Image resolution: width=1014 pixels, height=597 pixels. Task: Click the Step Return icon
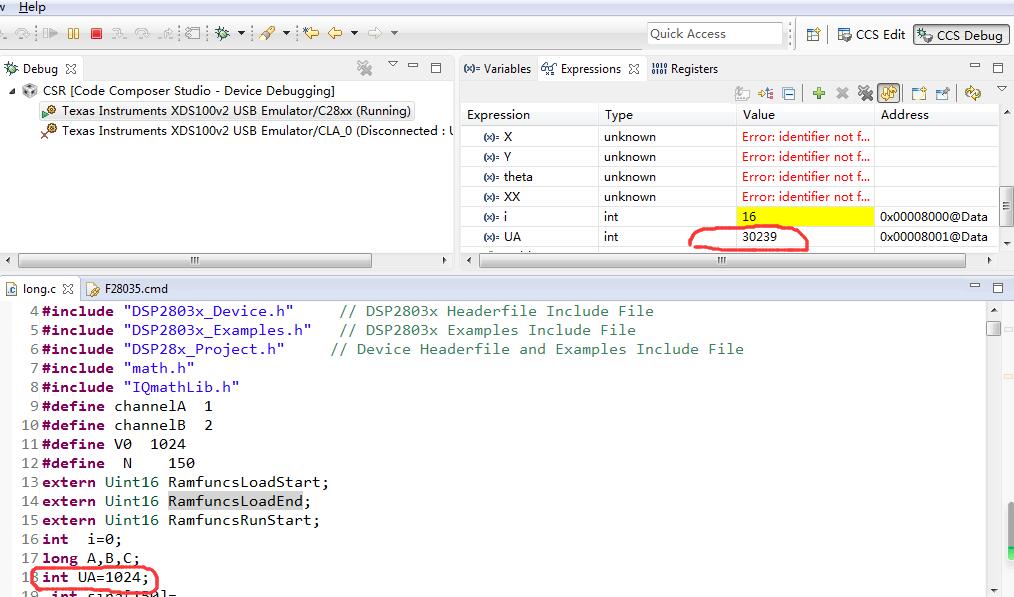click(167, 33)
